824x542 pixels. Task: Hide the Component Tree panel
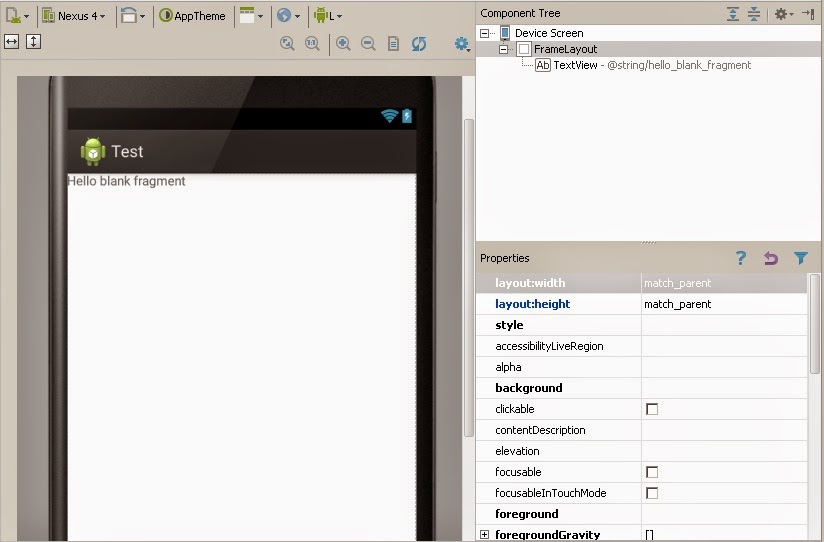(808, 14)
